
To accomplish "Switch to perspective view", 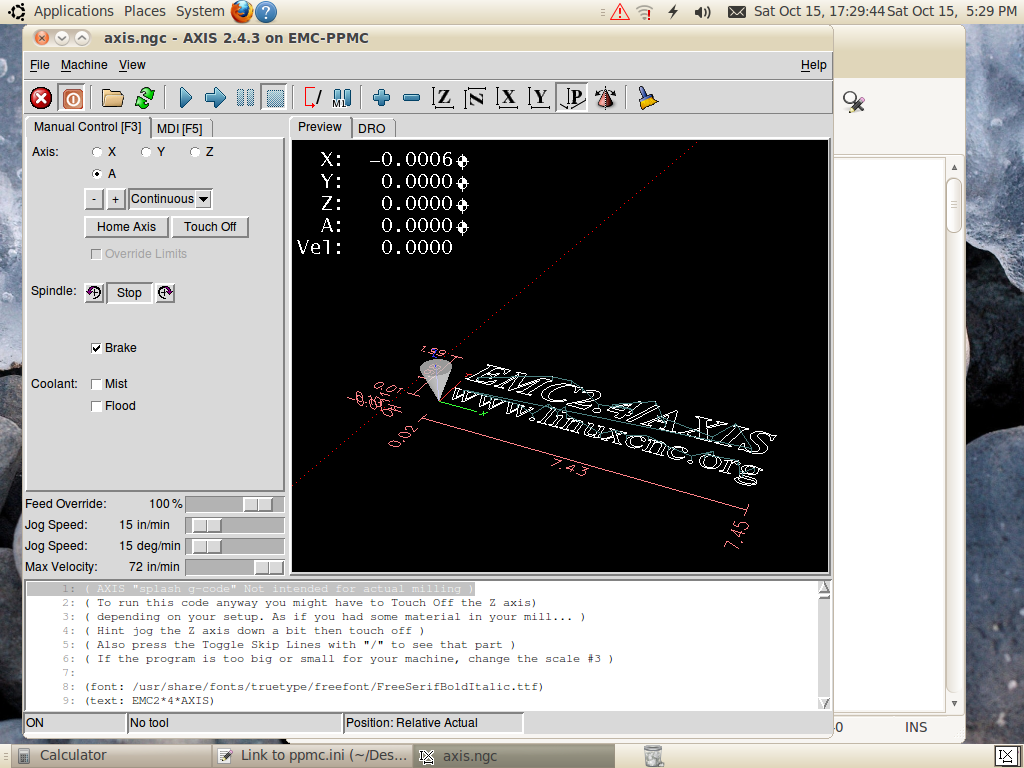I will [x=571, y=99].
